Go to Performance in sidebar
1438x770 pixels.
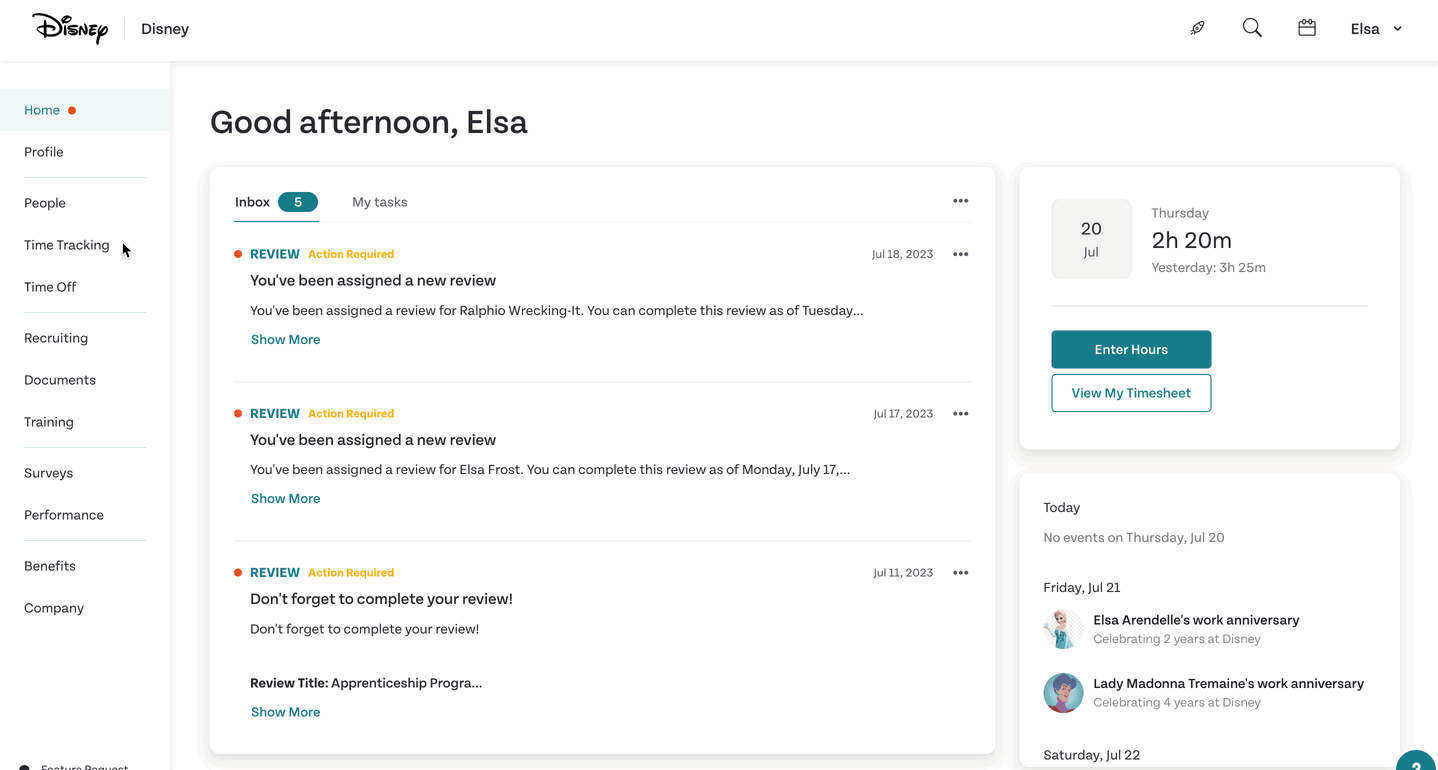[x=64, y=515]
